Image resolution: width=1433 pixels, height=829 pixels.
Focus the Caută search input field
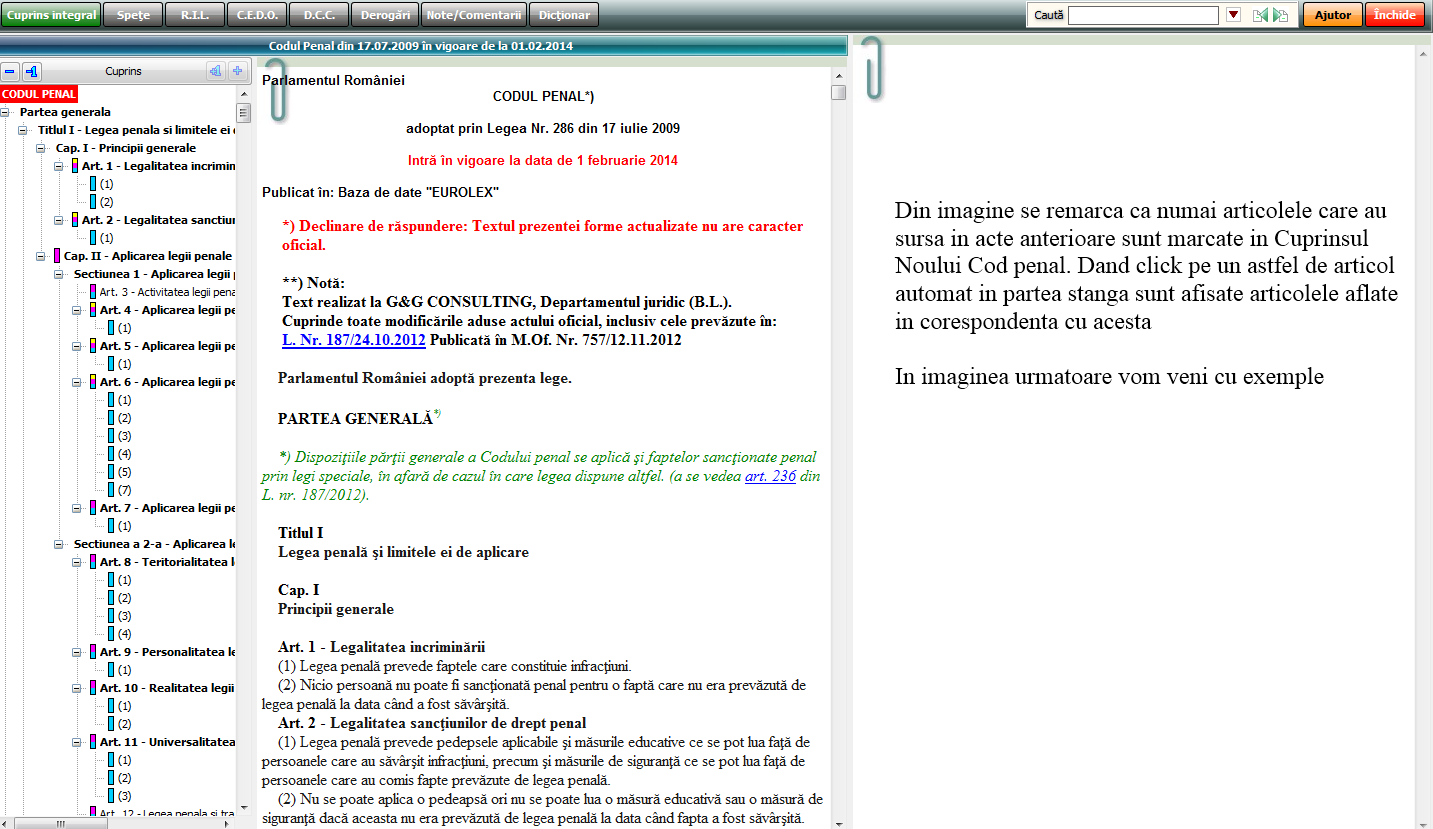(1143, 15)
